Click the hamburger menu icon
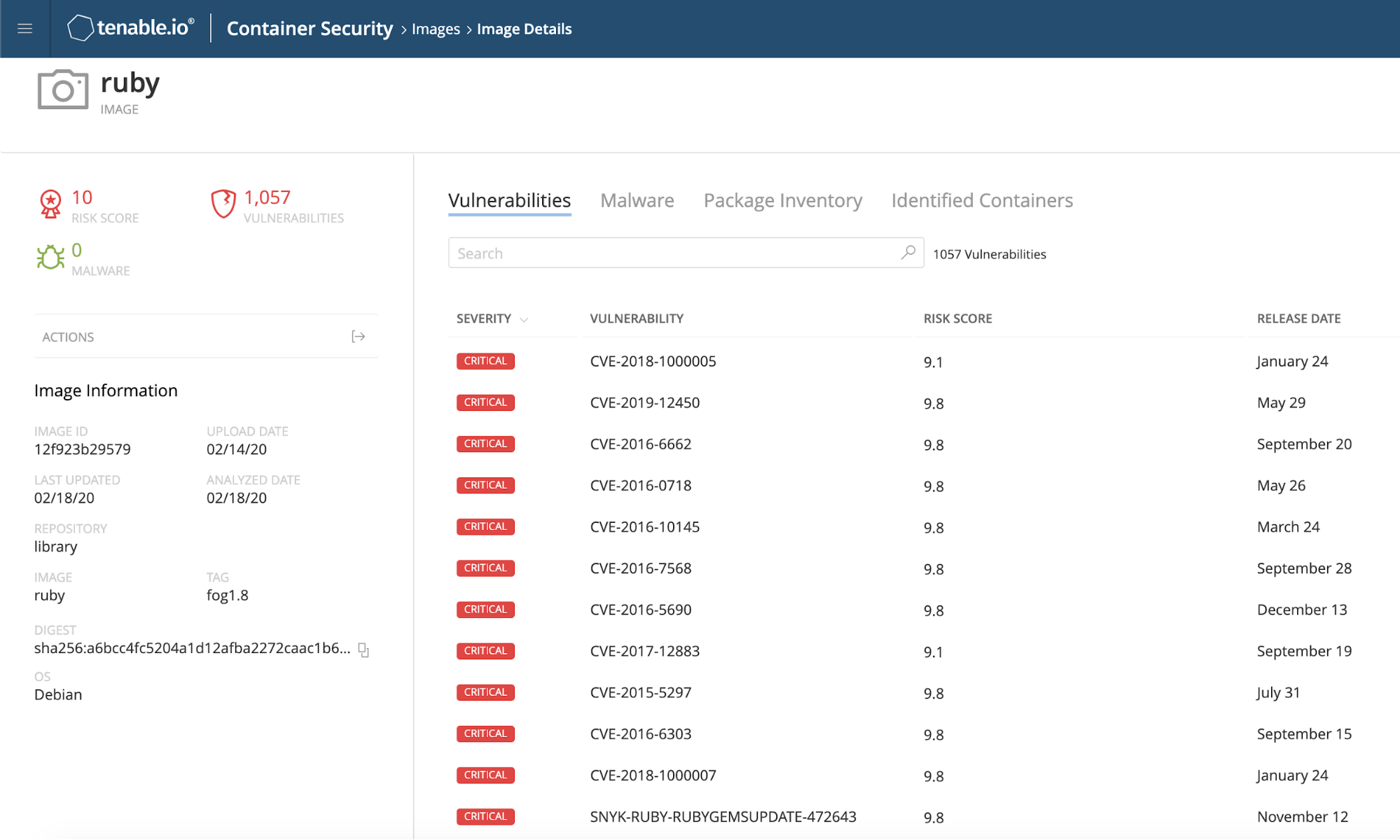This screenshot has height=840, width=1400. tap(25, 28)
